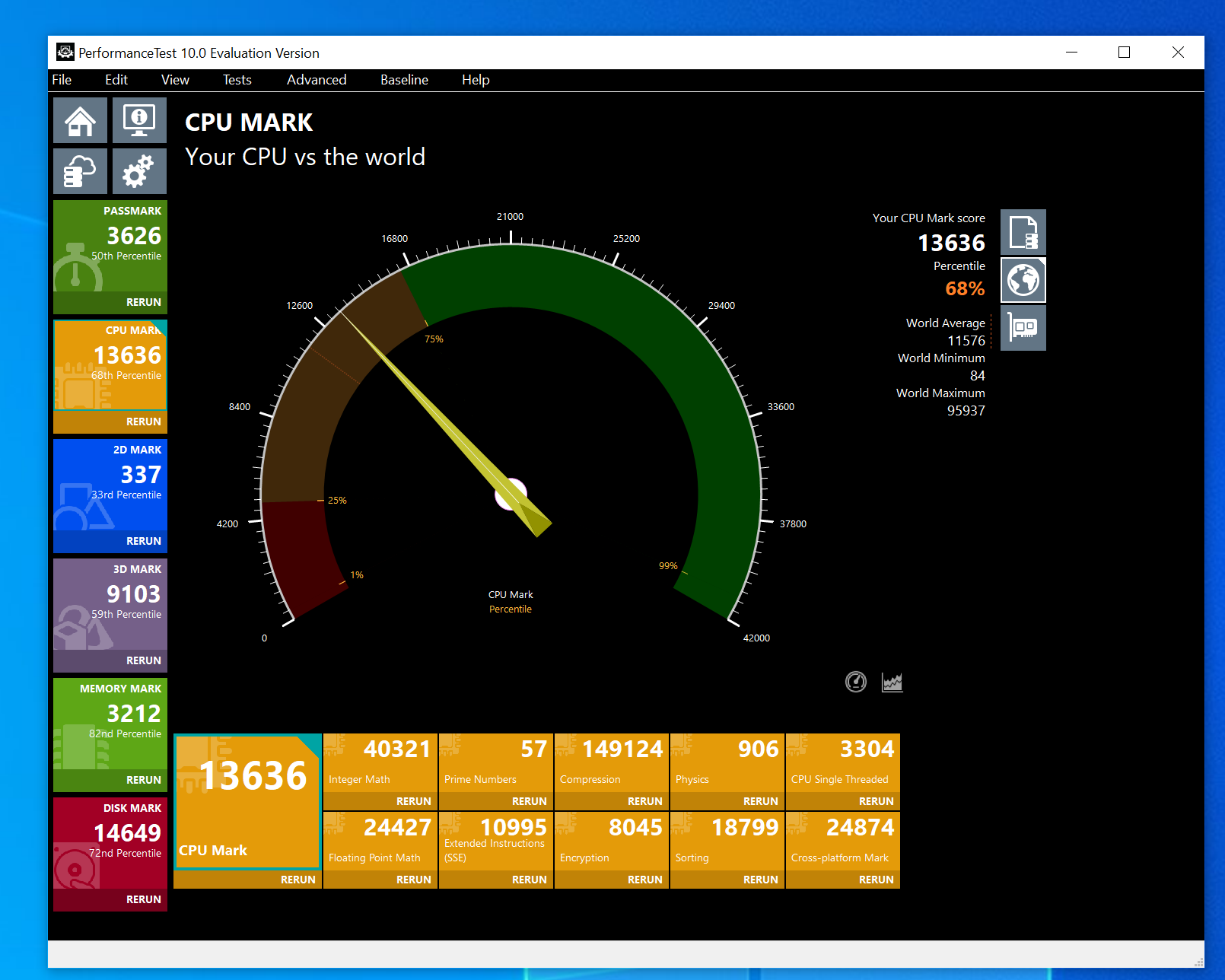Viewport: 1225px width, 980px height.
Task: Select the globe world-comparison icon
Action: tap(1023, 280)
